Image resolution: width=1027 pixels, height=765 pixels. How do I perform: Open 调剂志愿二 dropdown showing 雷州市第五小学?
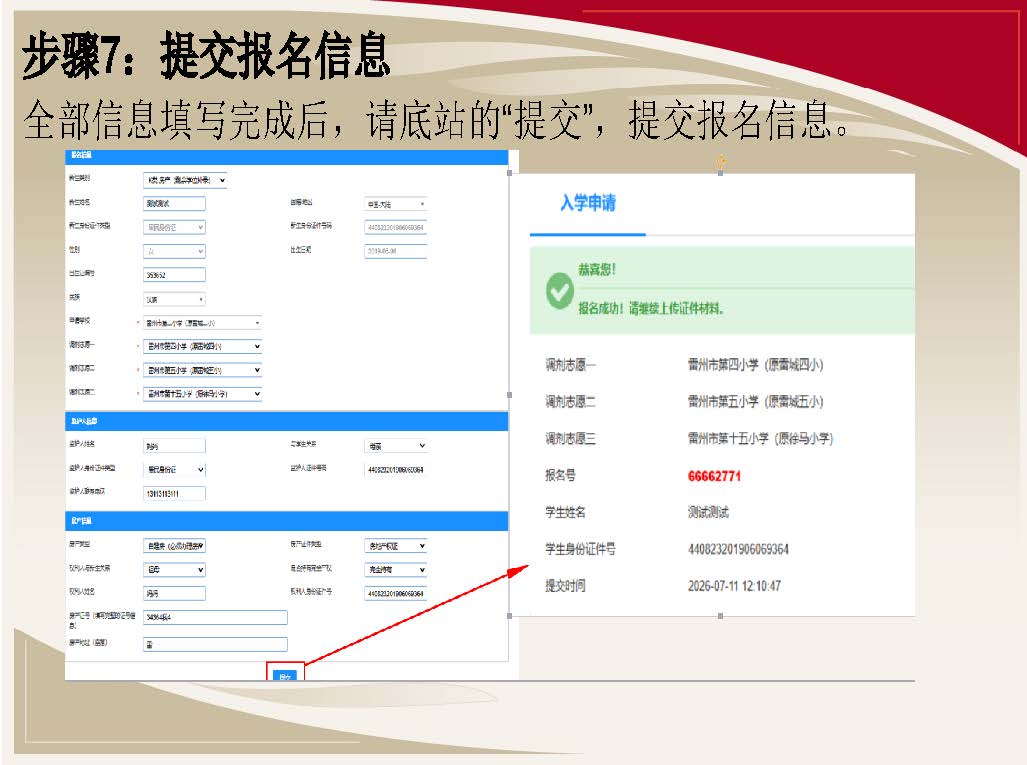click(x=202, y=370)
